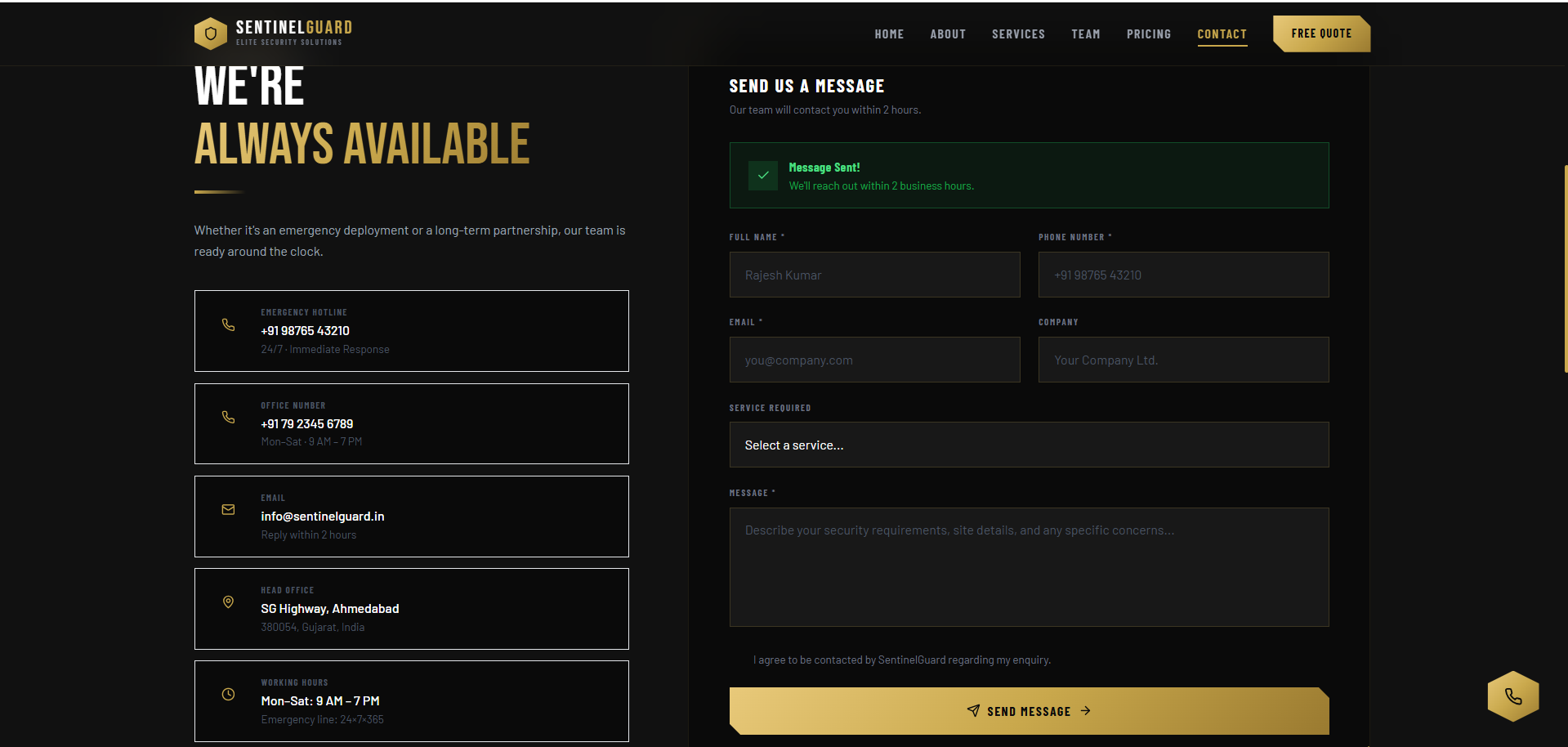Viewport: 1568px width, 747px height.
Task: Click the Office Number phone icon
Action: 229,418
